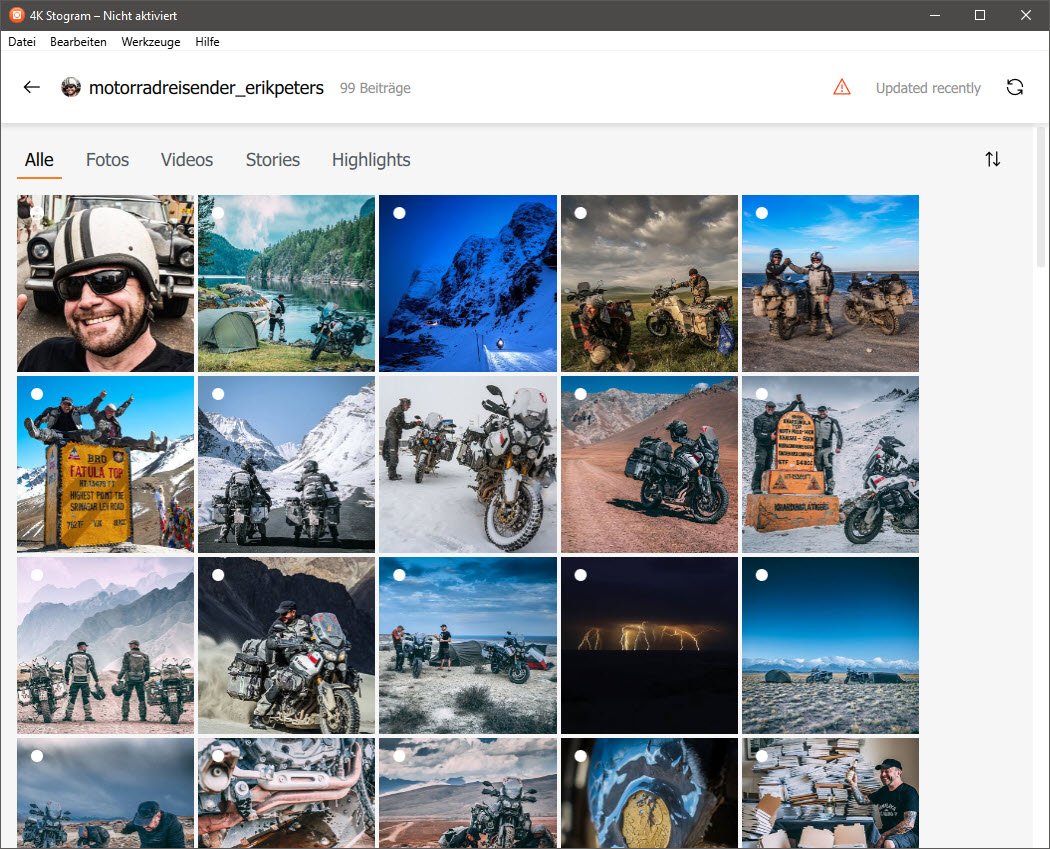Image resolution: width=1050 pixels, height=849 pixels.
Task: Click the motorradreisender_erikpeters profile avatar
Action: pos(71,87)
